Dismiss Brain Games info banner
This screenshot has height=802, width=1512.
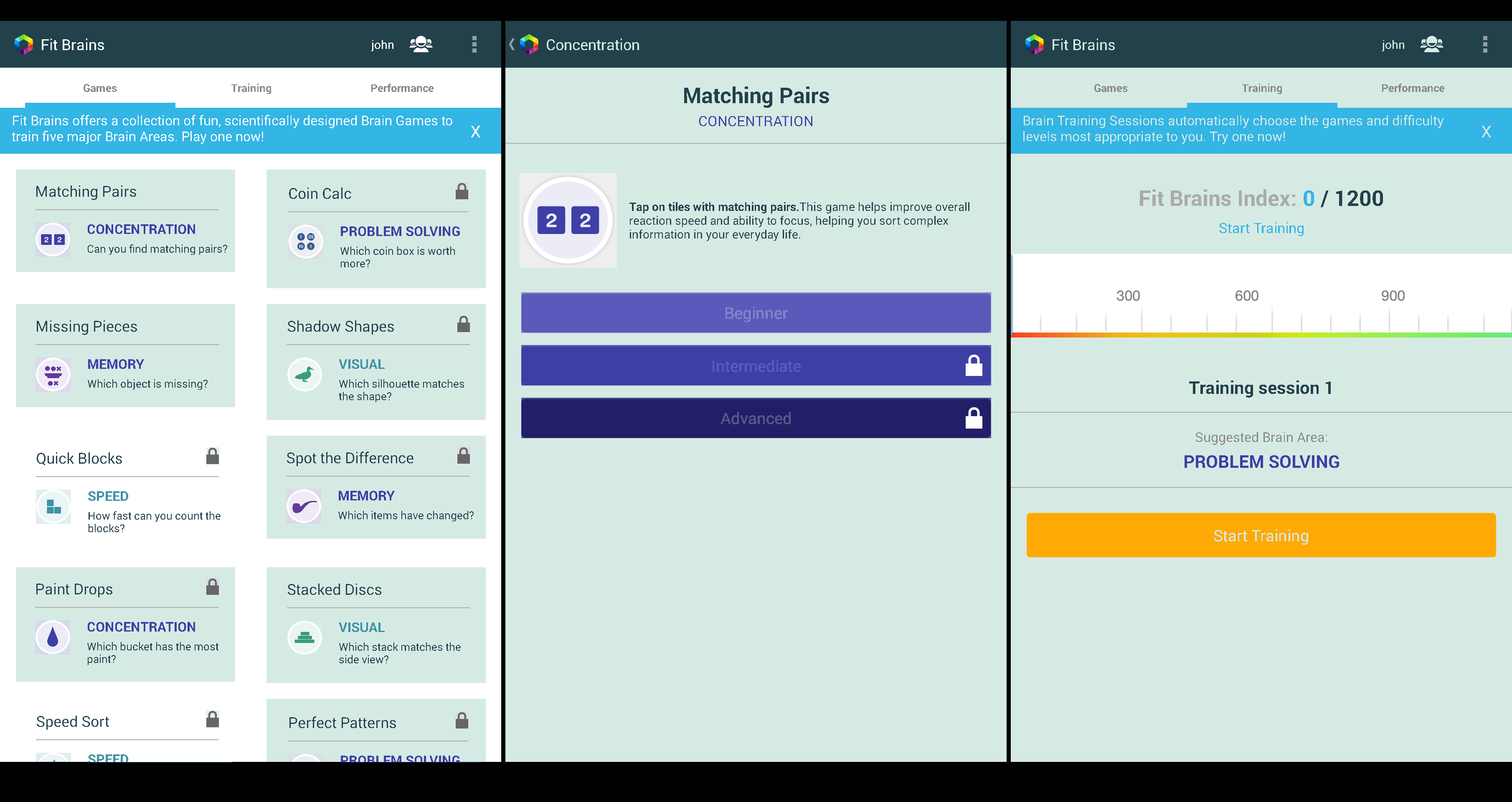coord(475,132)
